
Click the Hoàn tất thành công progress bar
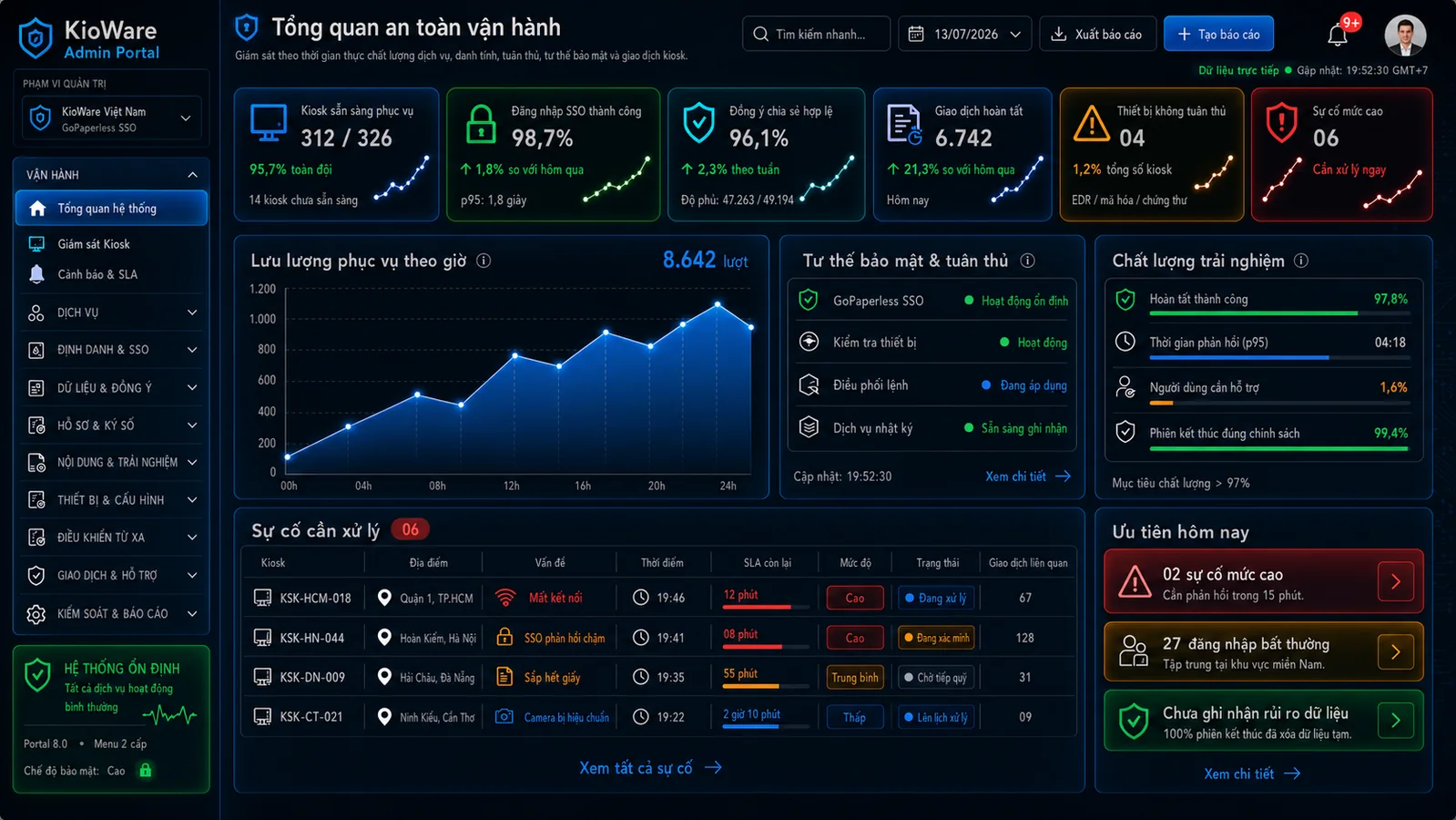coord(1279,313)
